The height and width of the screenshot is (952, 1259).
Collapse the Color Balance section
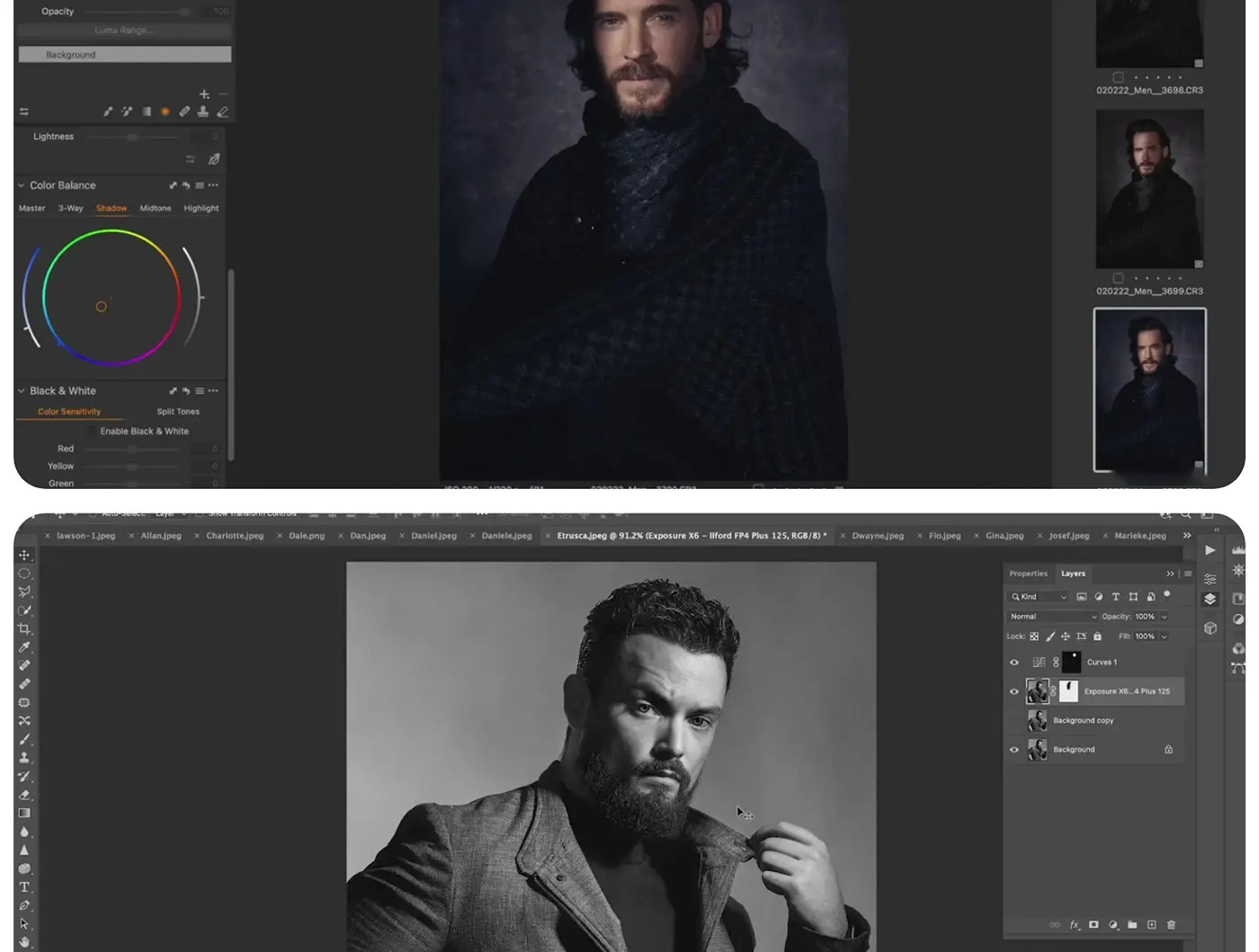[22, 185]
